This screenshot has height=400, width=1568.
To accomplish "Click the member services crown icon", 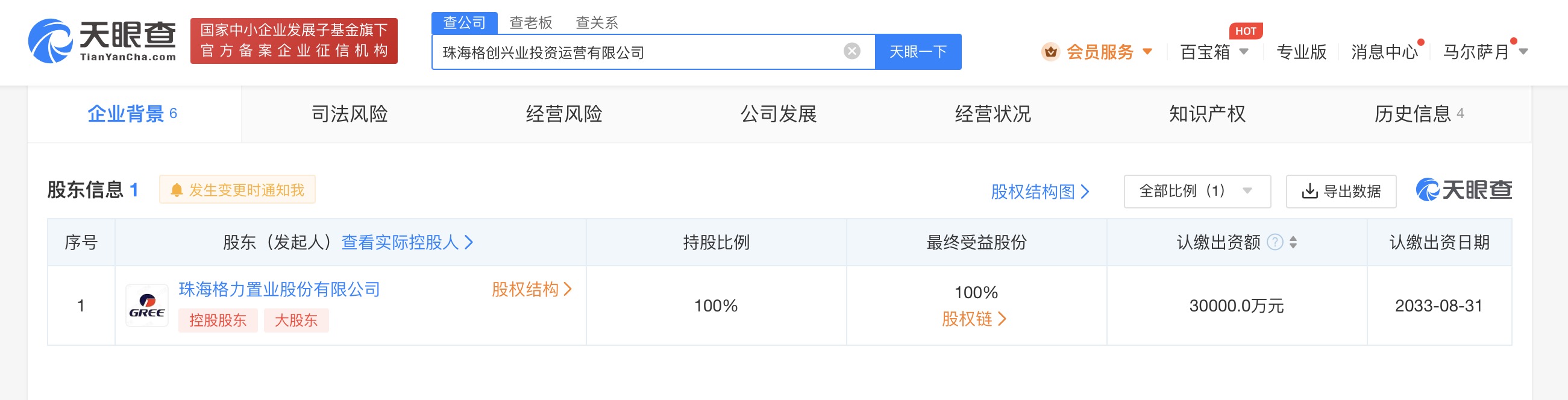I will (x=1050, y=52).
